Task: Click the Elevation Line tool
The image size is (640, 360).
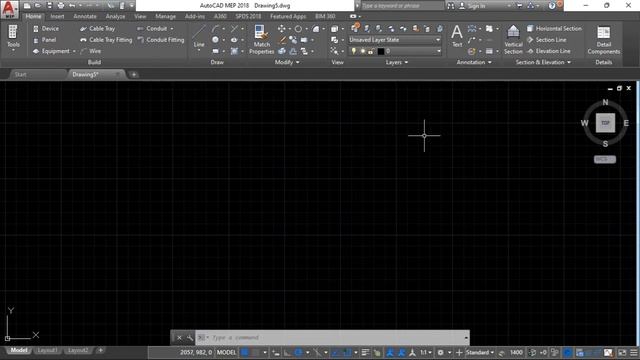Action: pos(549,51)
